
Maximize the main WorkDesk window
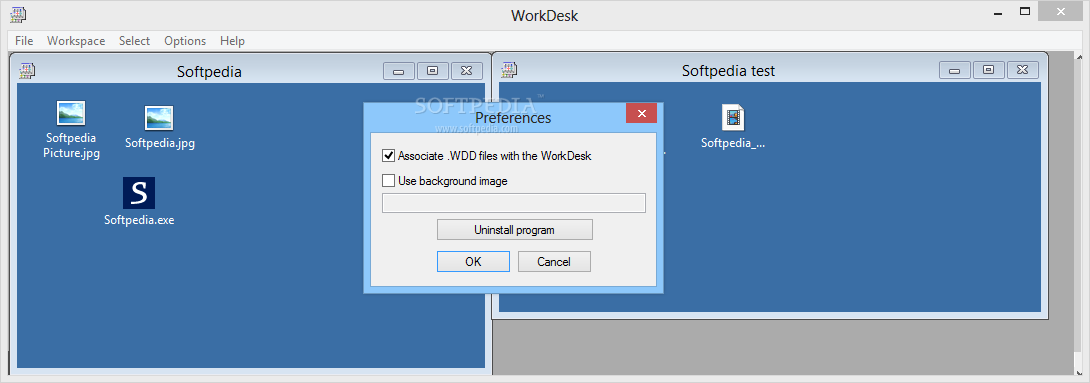1024,11
